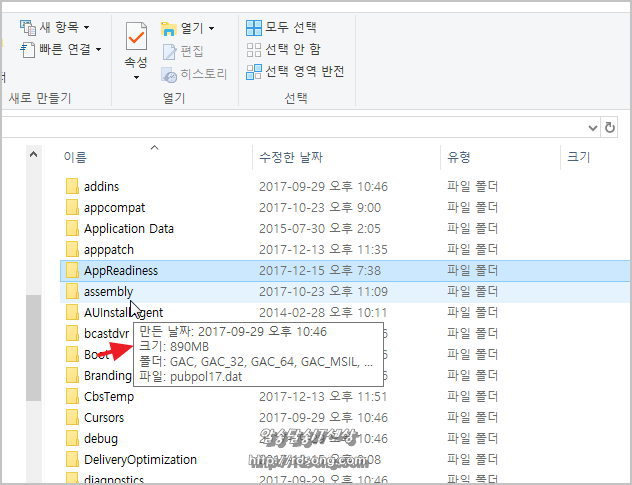Click the Application Data folder name
The height and width of the screenshot is (485, 632).
pyautogui.click(x=129, y=229)
